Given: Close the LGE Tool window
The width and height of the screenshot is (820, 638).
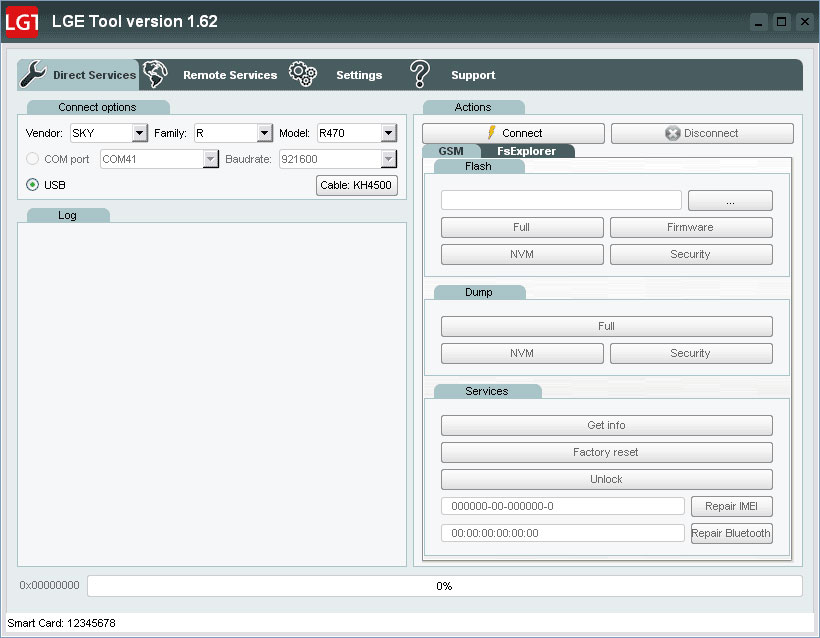Looking at the screenshot, I should 805,22.
